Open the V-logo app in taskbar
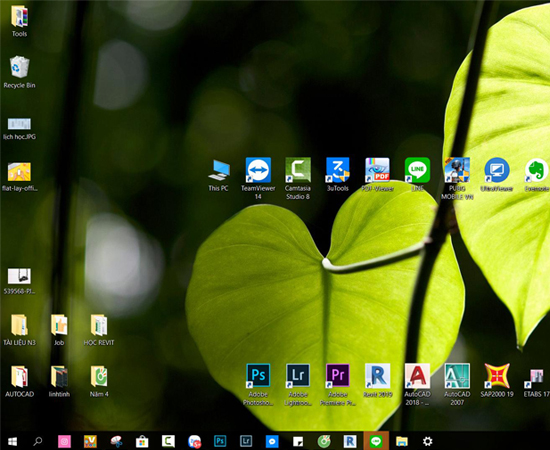 point(90,441)
